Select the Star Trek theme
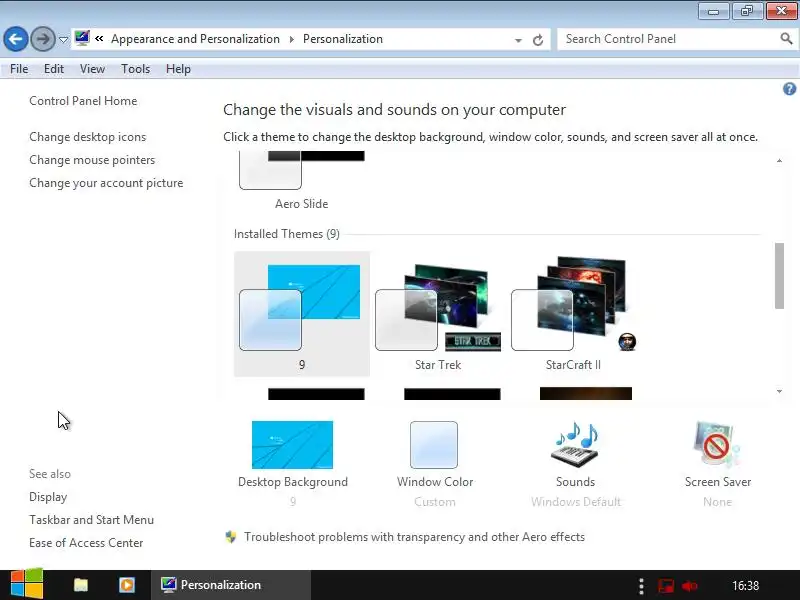 click(438, 314)
